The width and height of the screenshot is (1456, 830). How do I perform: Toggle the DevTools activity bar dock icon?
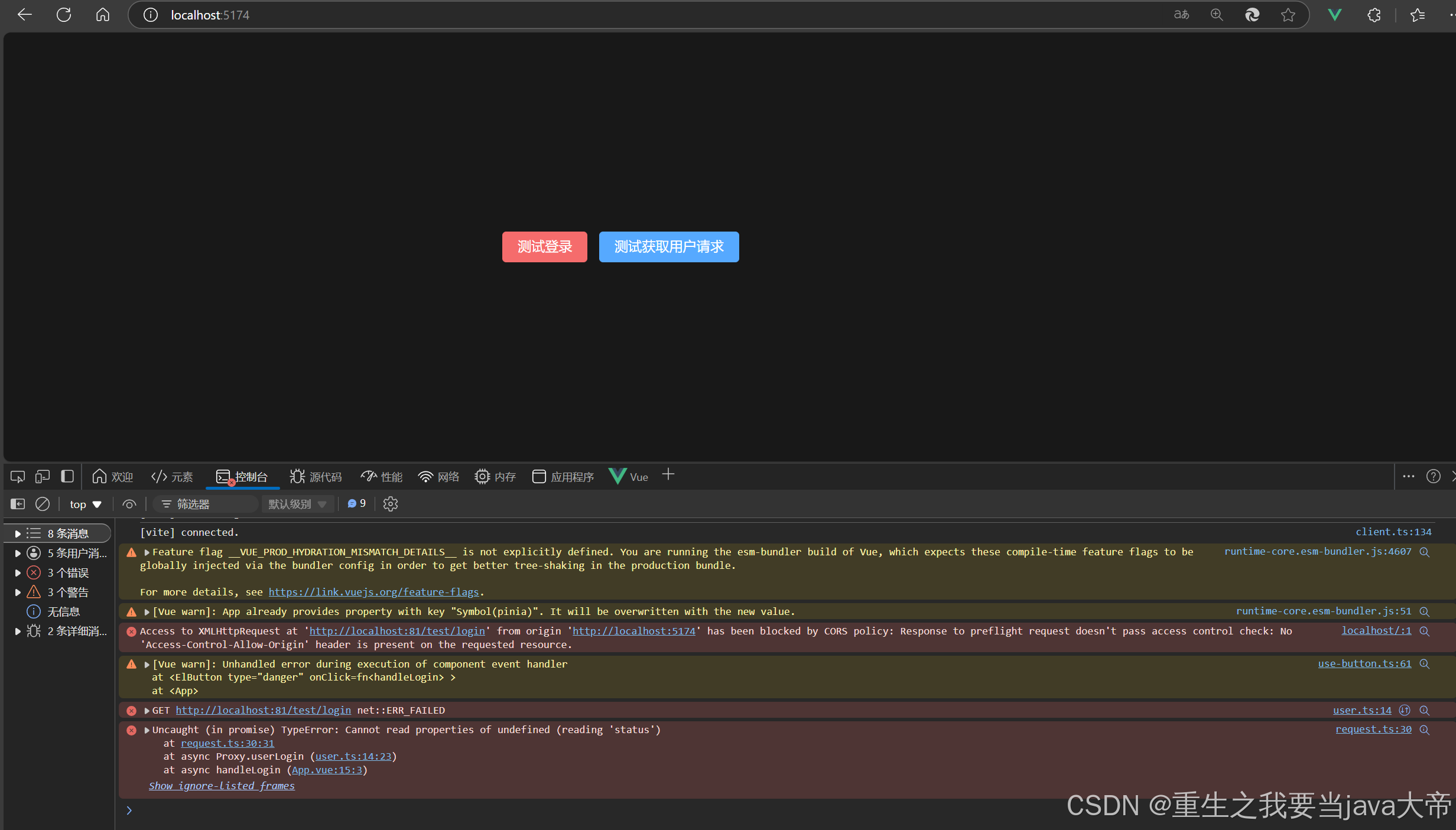[x=67, y=477]
